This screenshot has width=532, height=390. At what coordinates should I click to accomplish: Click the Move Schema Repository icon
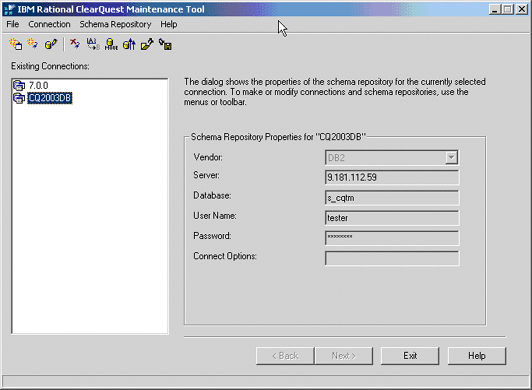click(111, 44)
